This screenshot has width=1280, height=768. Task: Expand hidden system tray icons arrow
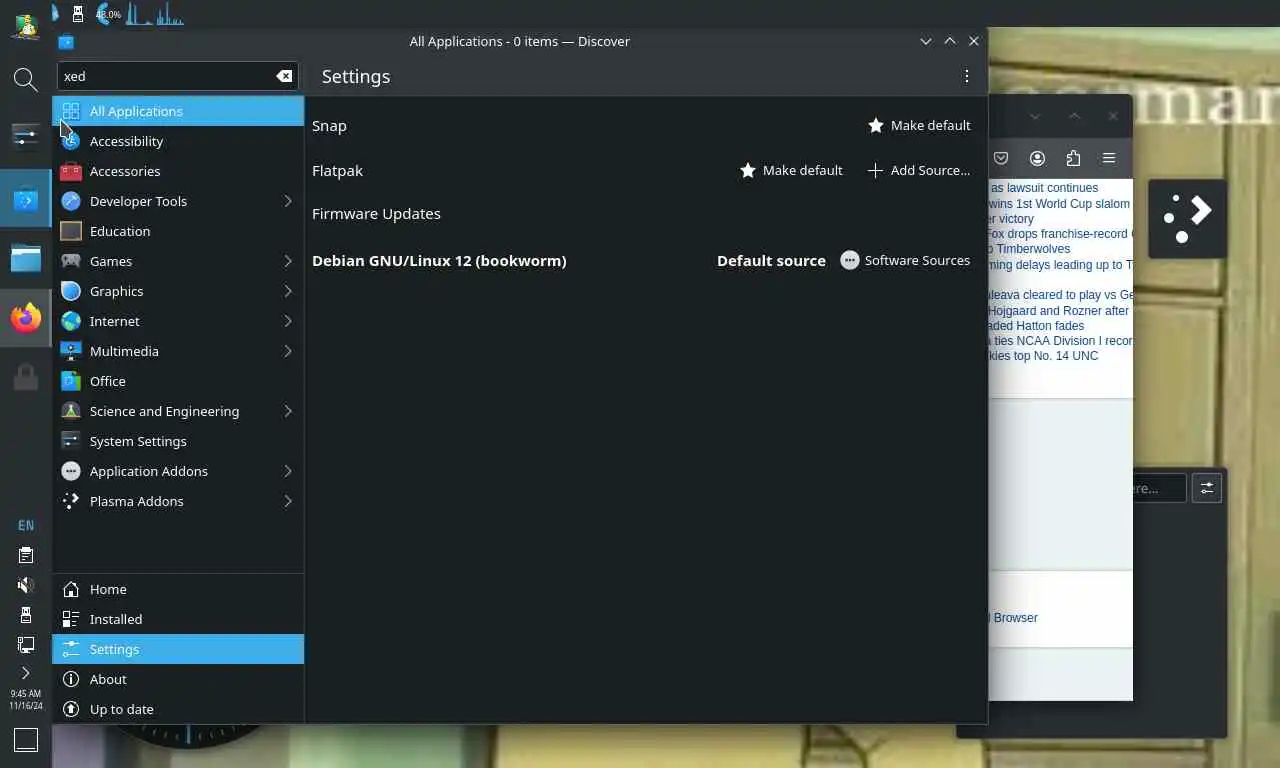click(26, 673)
